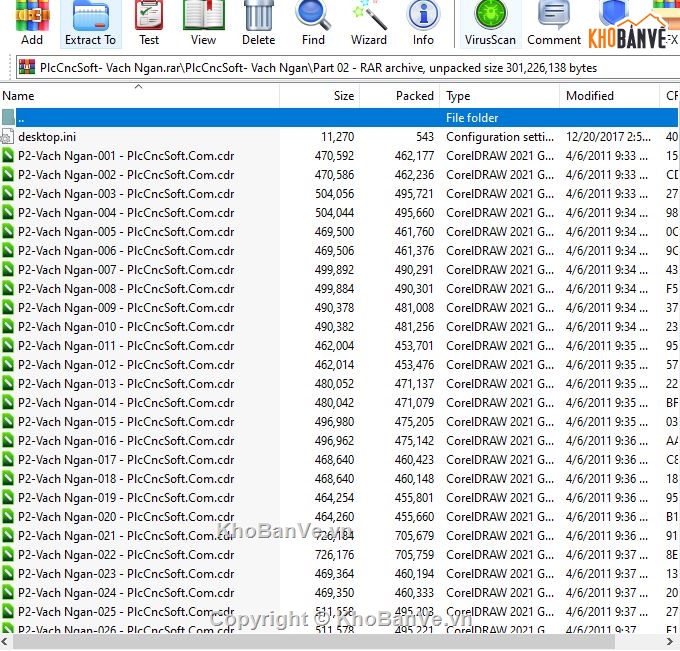Open the Info toolbar icon
680x651 pixels.
(x=423, y=16)
